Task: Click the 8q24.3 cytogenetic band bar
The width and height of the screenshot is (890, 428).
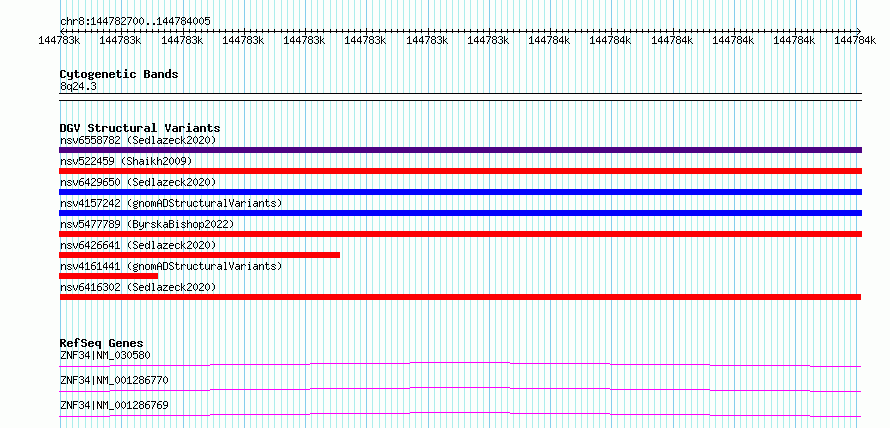Action: [460, 97]
